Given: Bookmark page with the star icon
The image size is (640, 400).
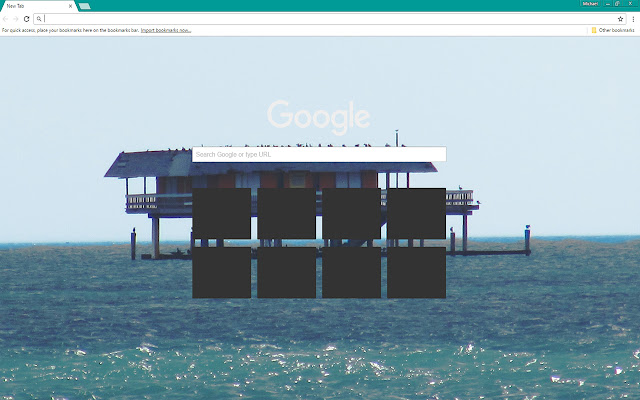Looking at the screenshot, I should tap(620, 19).
